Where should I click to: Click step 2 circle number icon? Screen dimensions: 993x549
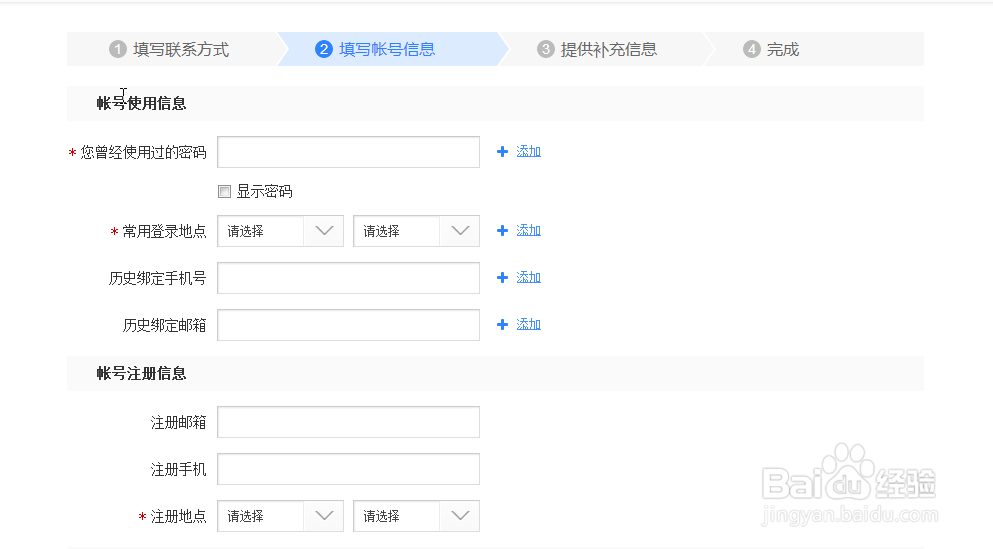pos(324,49)
